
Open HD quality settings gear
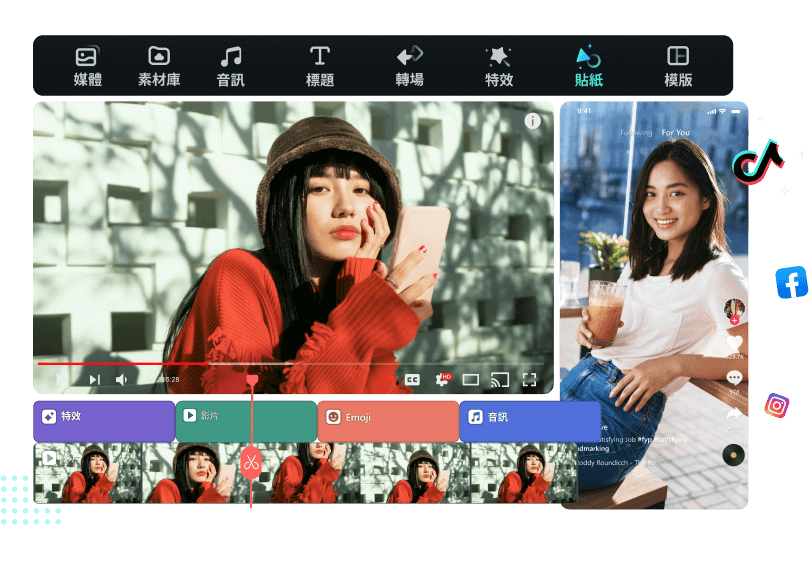click(442, 380)
